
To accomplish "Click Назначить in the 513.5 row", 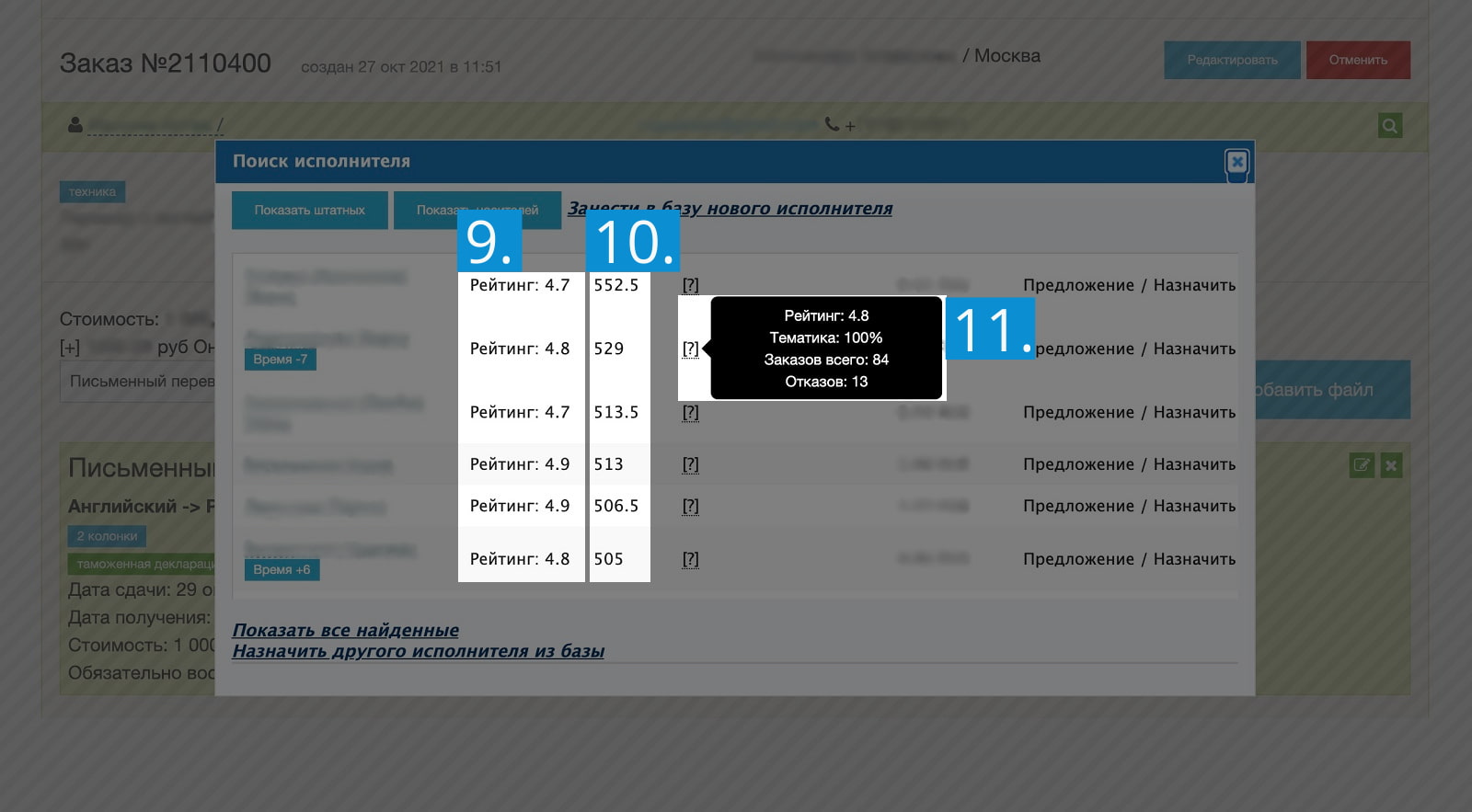I will [1194, 412].
